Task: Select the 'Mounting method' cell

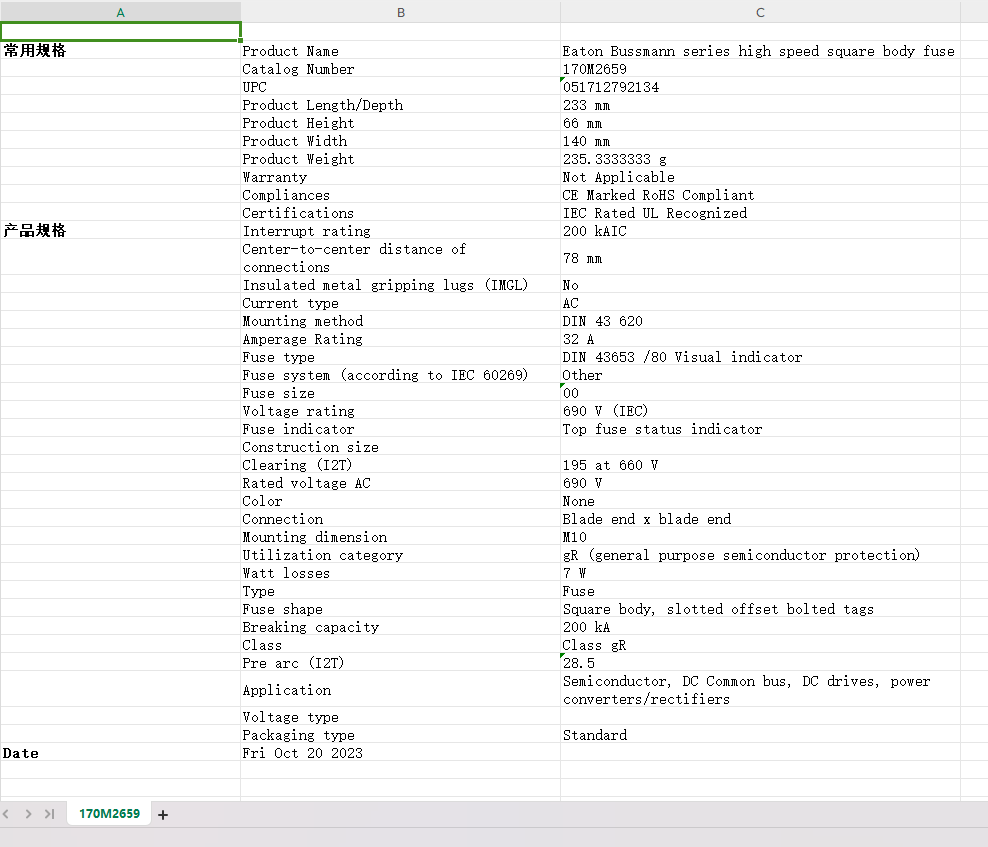Action: [x=401, y=321]
